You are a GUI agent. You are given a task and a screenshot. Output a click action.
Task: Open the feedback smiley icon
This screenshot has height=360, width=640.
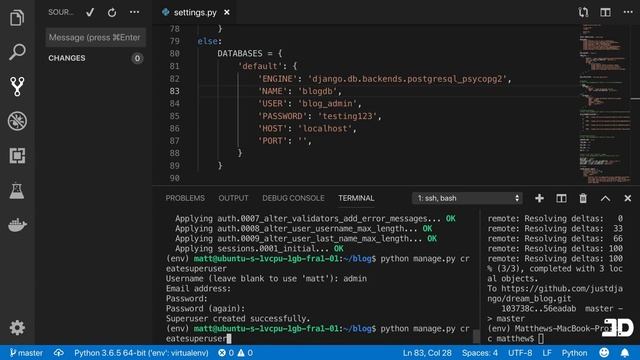604,353
